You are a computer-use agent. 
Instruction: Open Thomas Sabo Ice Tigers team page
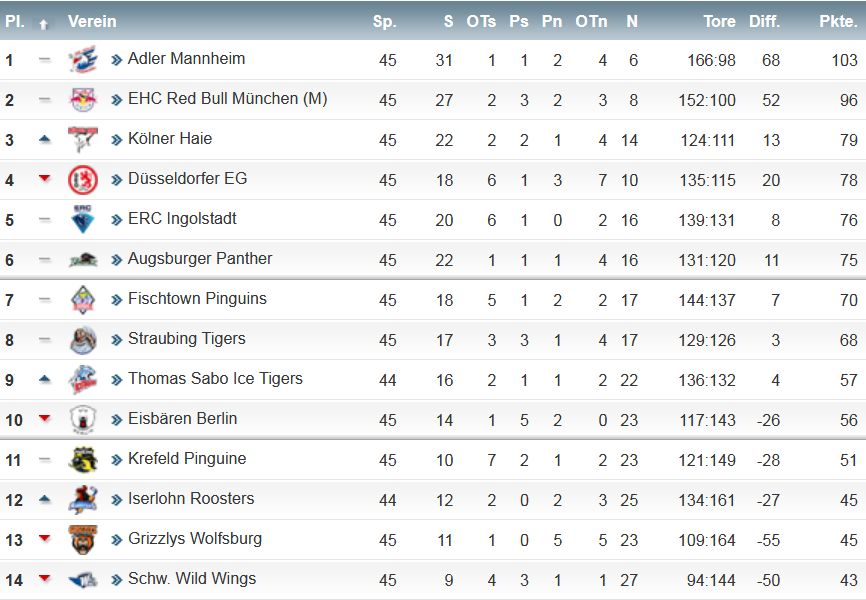tap(215, 378)
